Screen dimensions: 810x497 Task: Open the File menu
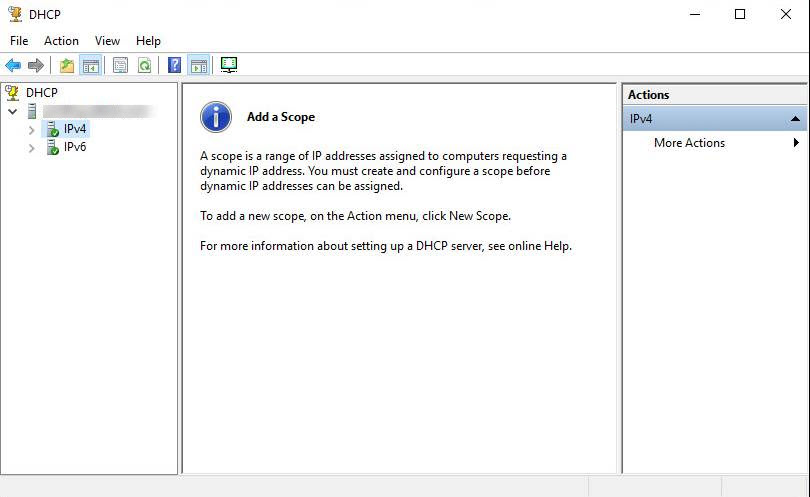(19, 41)
